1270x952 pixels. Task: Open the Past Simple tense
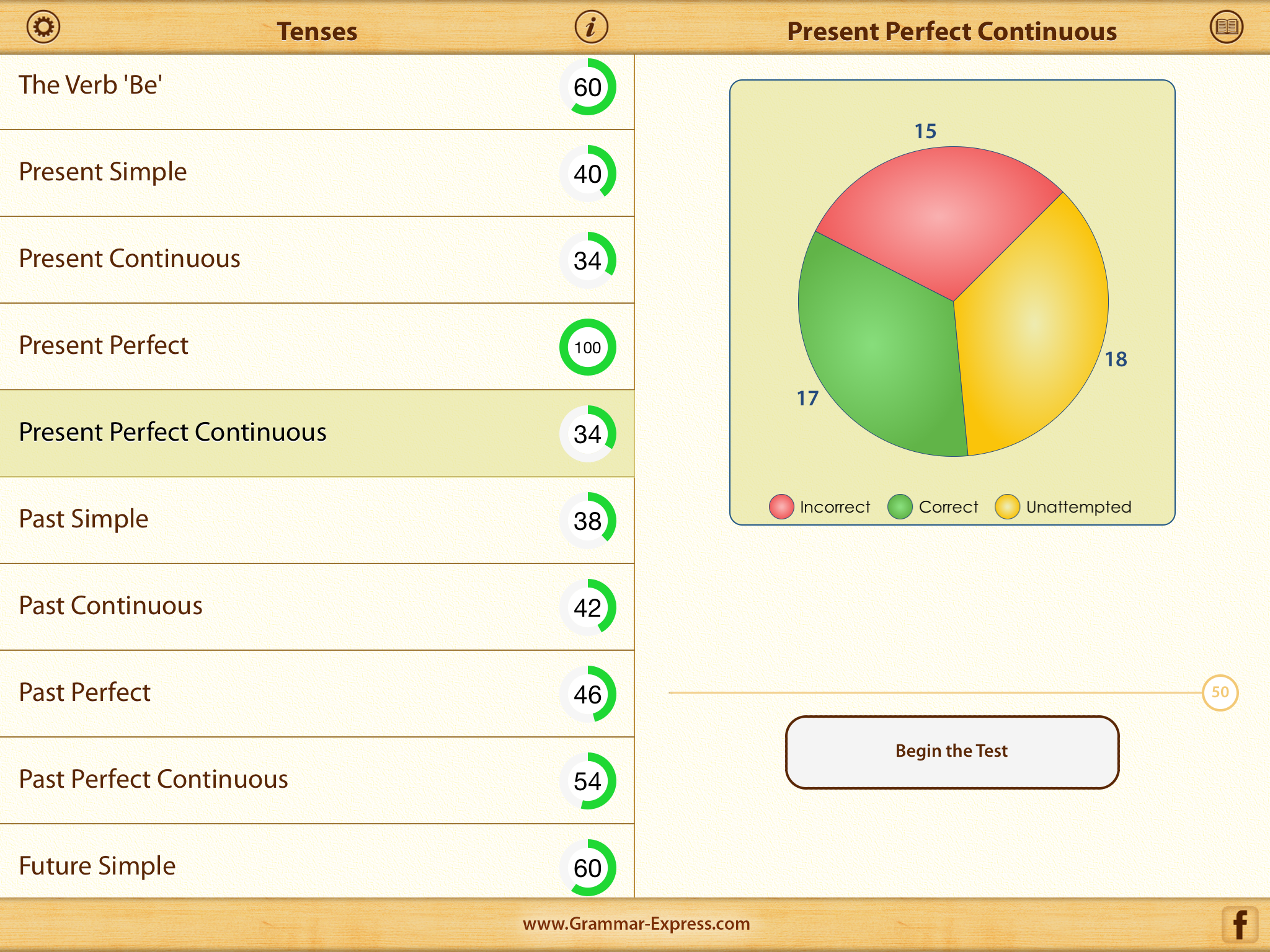84,519
